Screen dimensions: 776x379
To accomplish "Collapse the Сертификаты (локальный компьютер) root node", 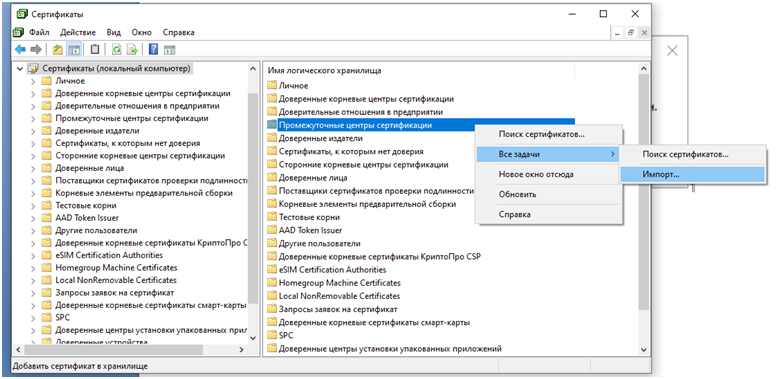I will coord(20,69).
